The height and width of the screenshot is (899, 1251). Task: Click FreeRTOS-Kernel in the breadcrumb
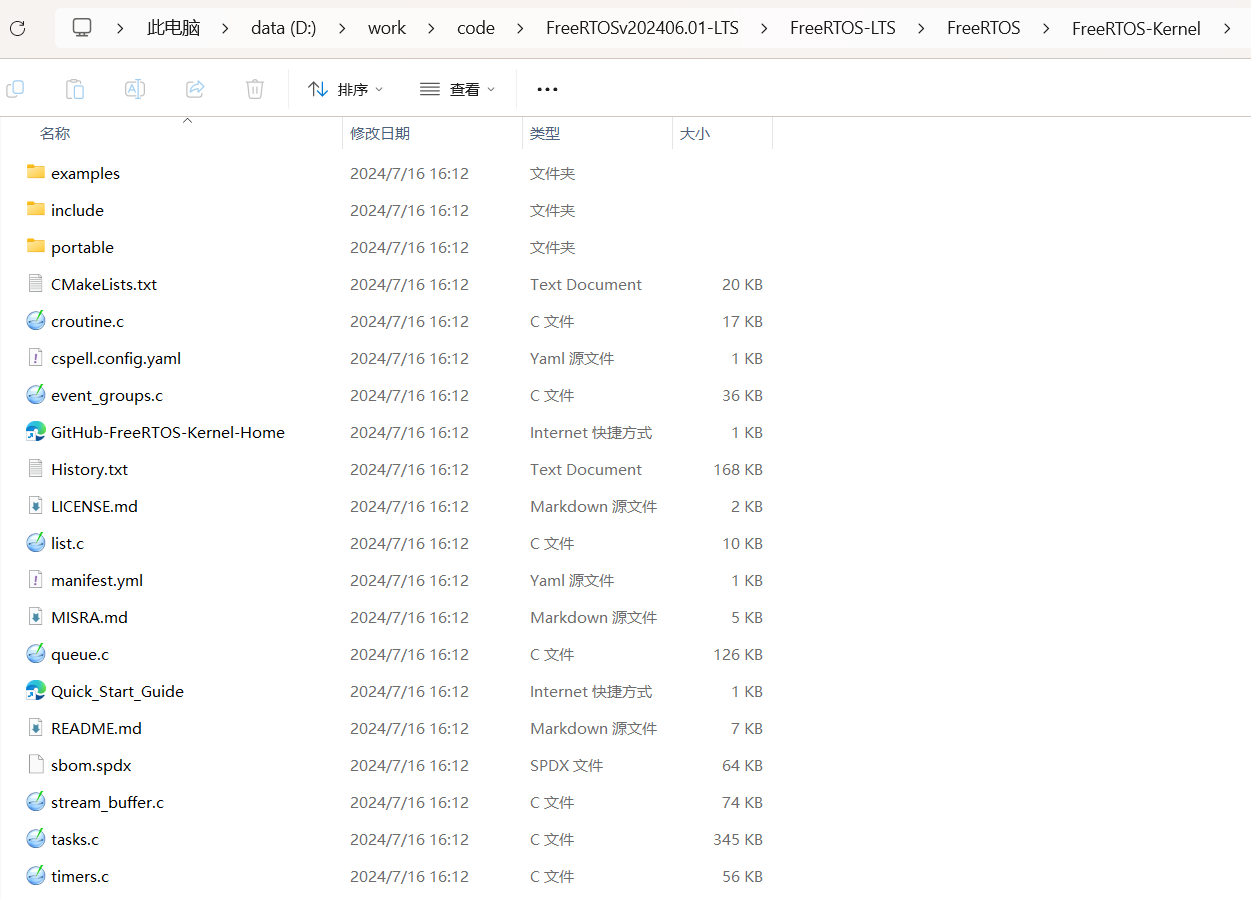click(1136, 28)
